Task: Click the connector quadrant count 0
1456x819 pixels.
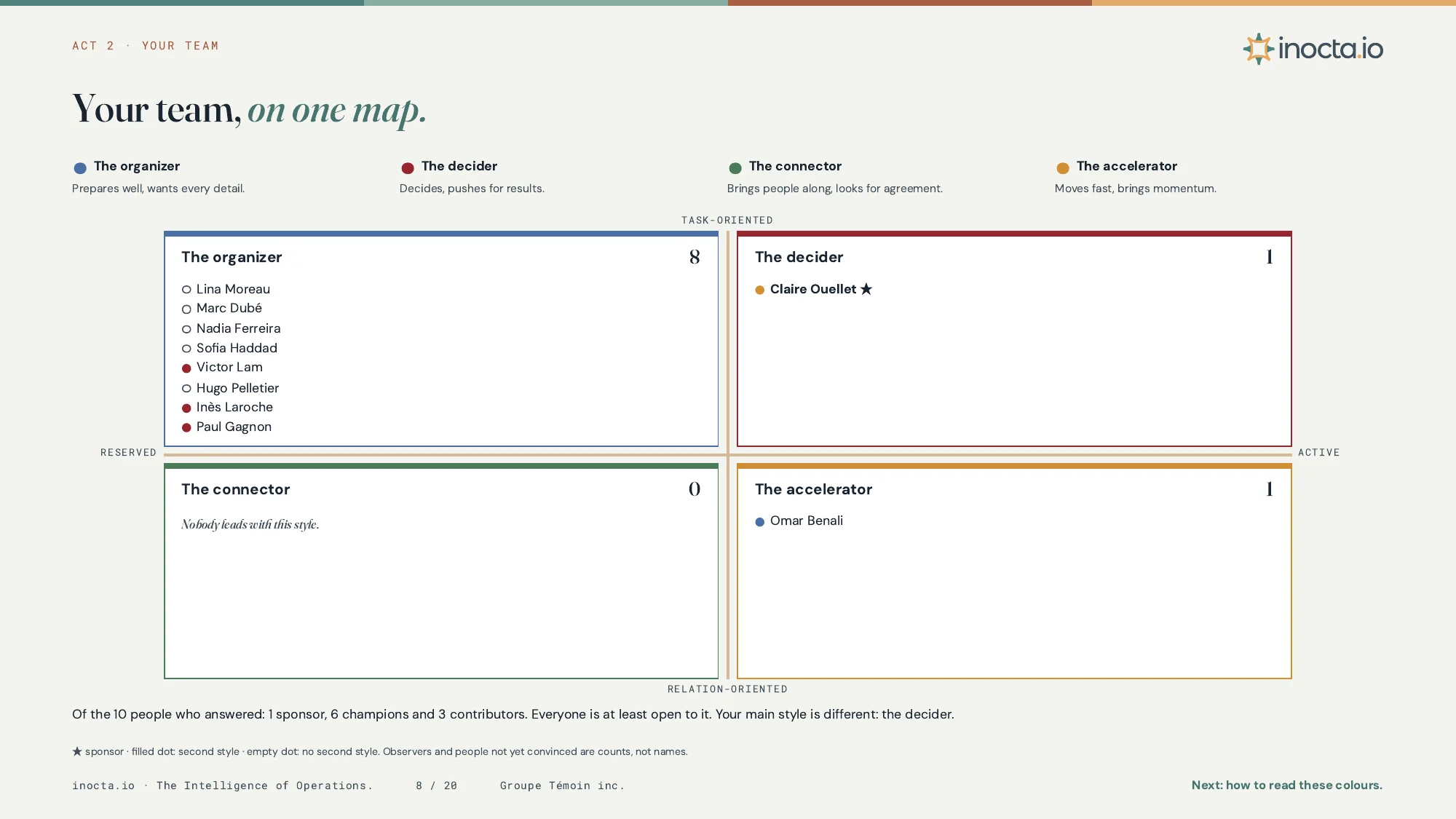Action: point(695,489)
